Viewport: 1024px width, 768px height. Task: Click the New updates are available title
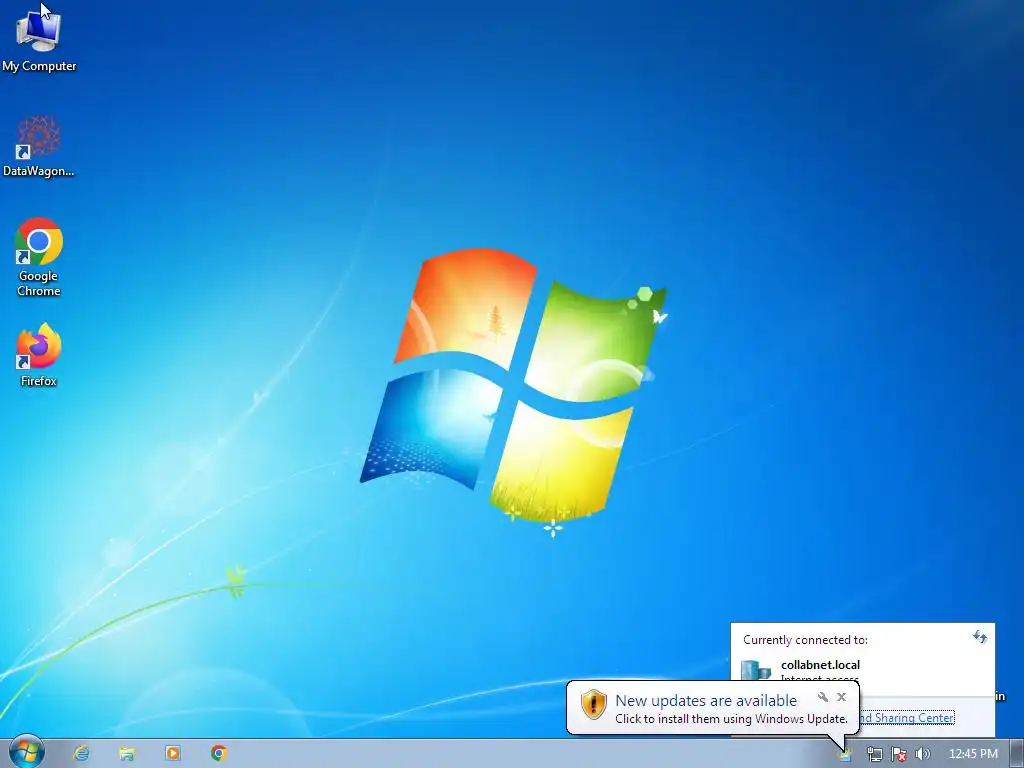[x=706, y=701]
